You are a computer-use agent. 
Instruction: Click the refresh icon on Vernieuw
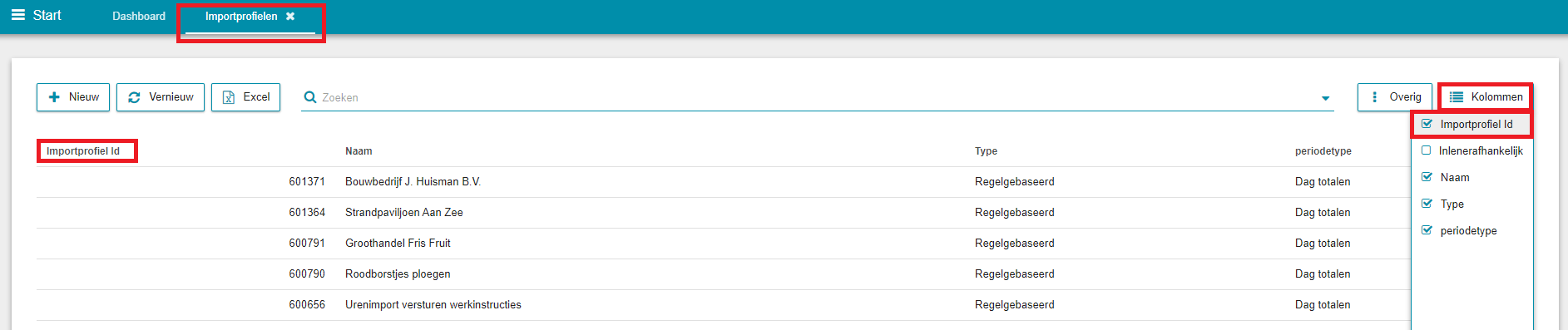134,97
